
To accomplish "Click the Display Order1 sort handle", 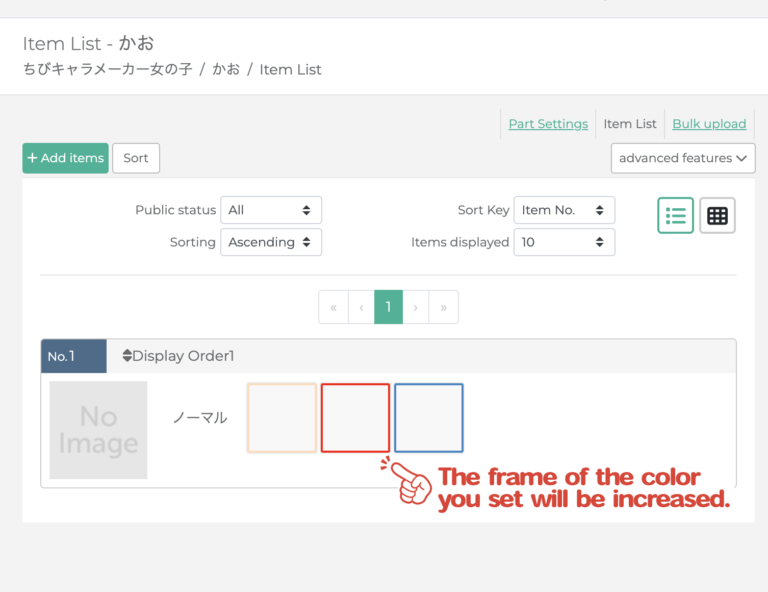I will [x=127, y=356].
